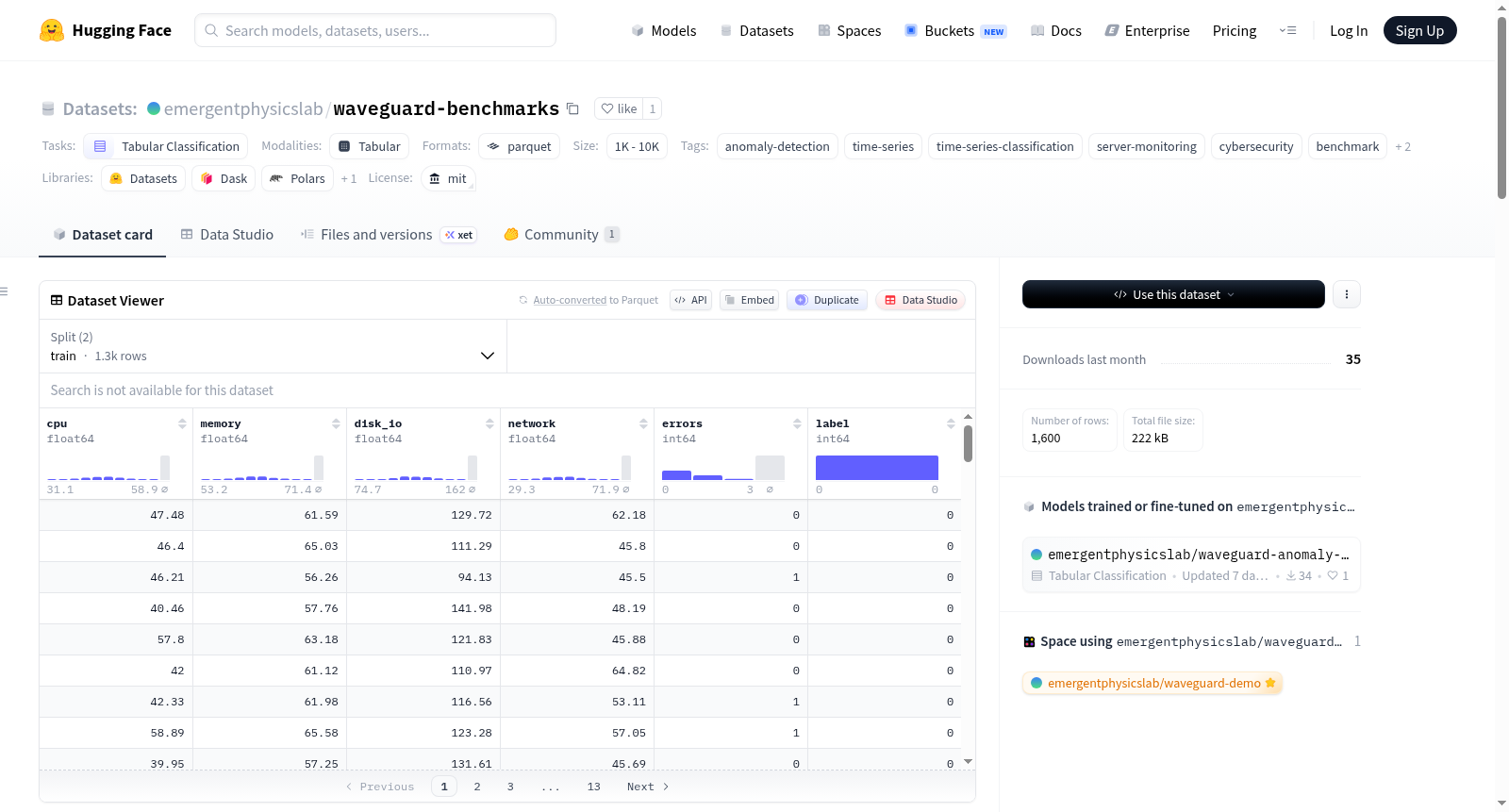Copy dataset name with the copy icon

[572, 108]
